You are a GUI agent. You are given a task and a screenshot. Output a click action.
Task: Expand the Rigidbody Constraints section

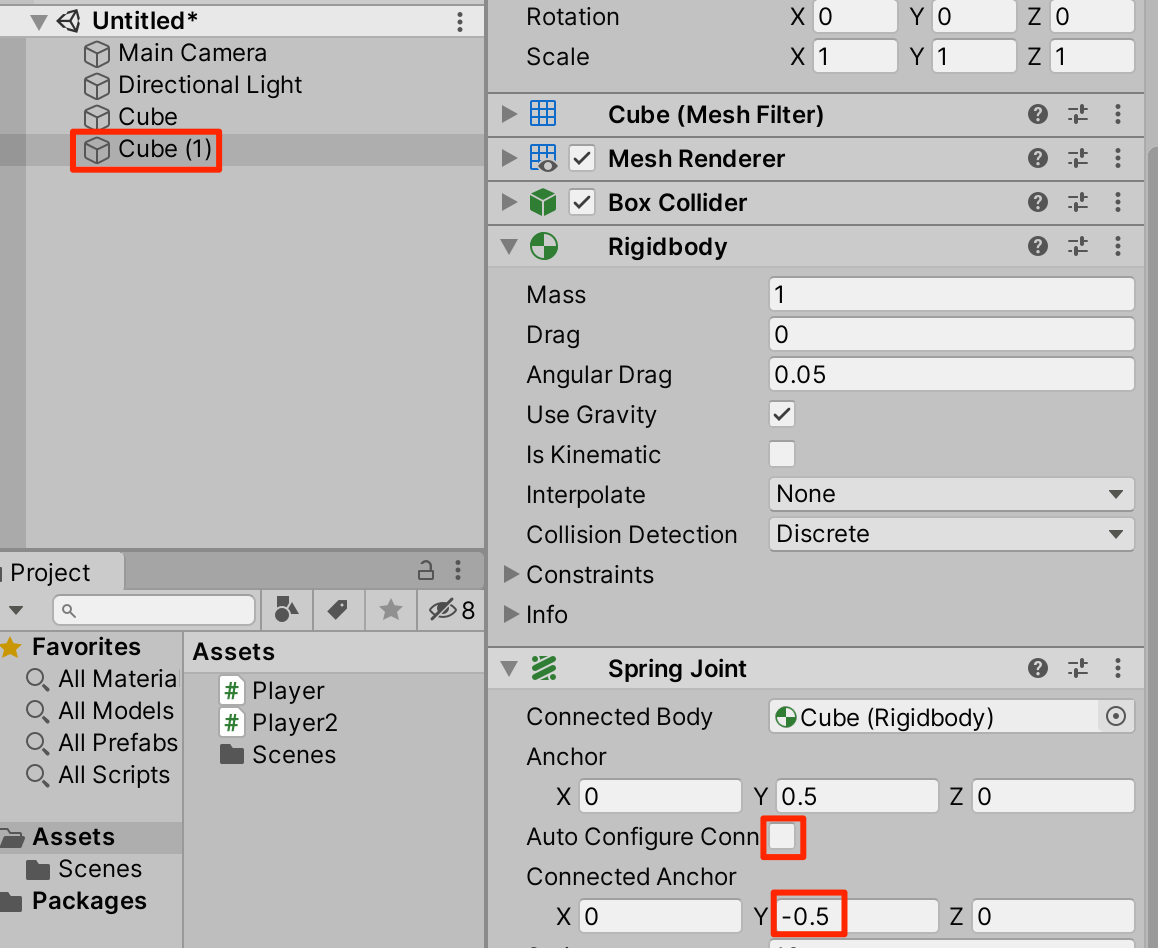tap(511, 574)
